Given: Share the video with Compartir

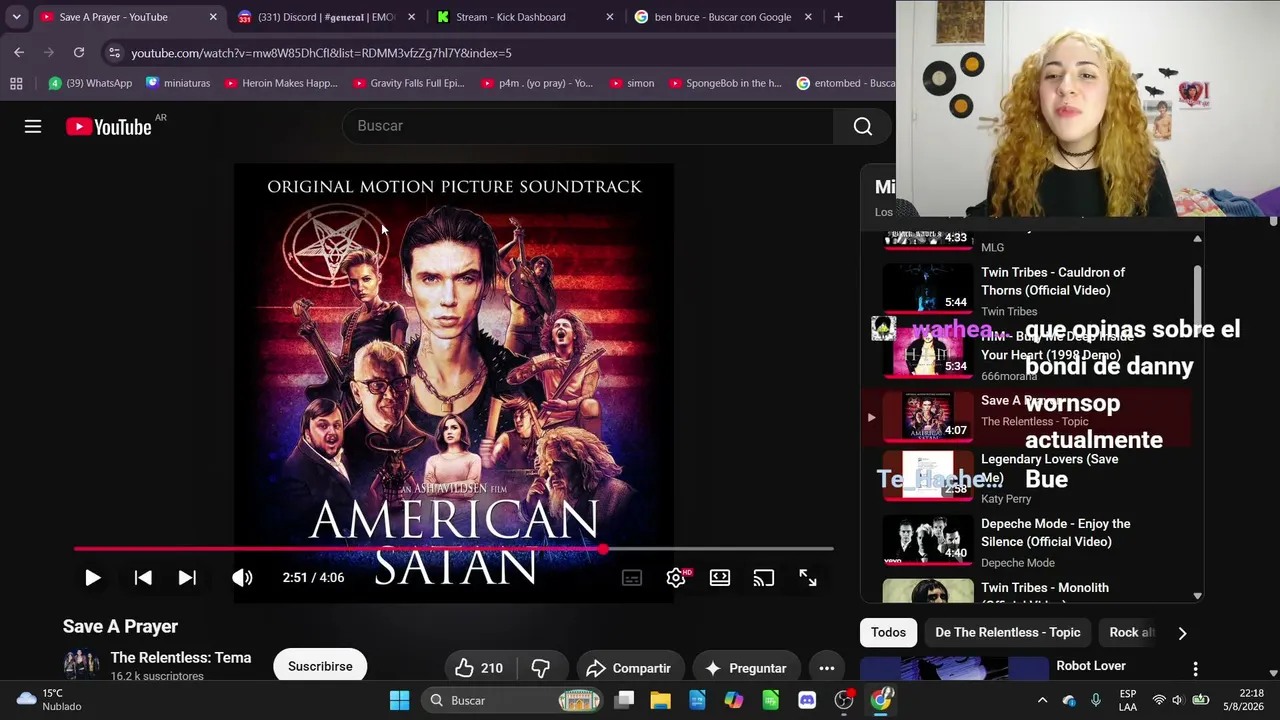Looking at the screenshot, I should coord(628,668).
